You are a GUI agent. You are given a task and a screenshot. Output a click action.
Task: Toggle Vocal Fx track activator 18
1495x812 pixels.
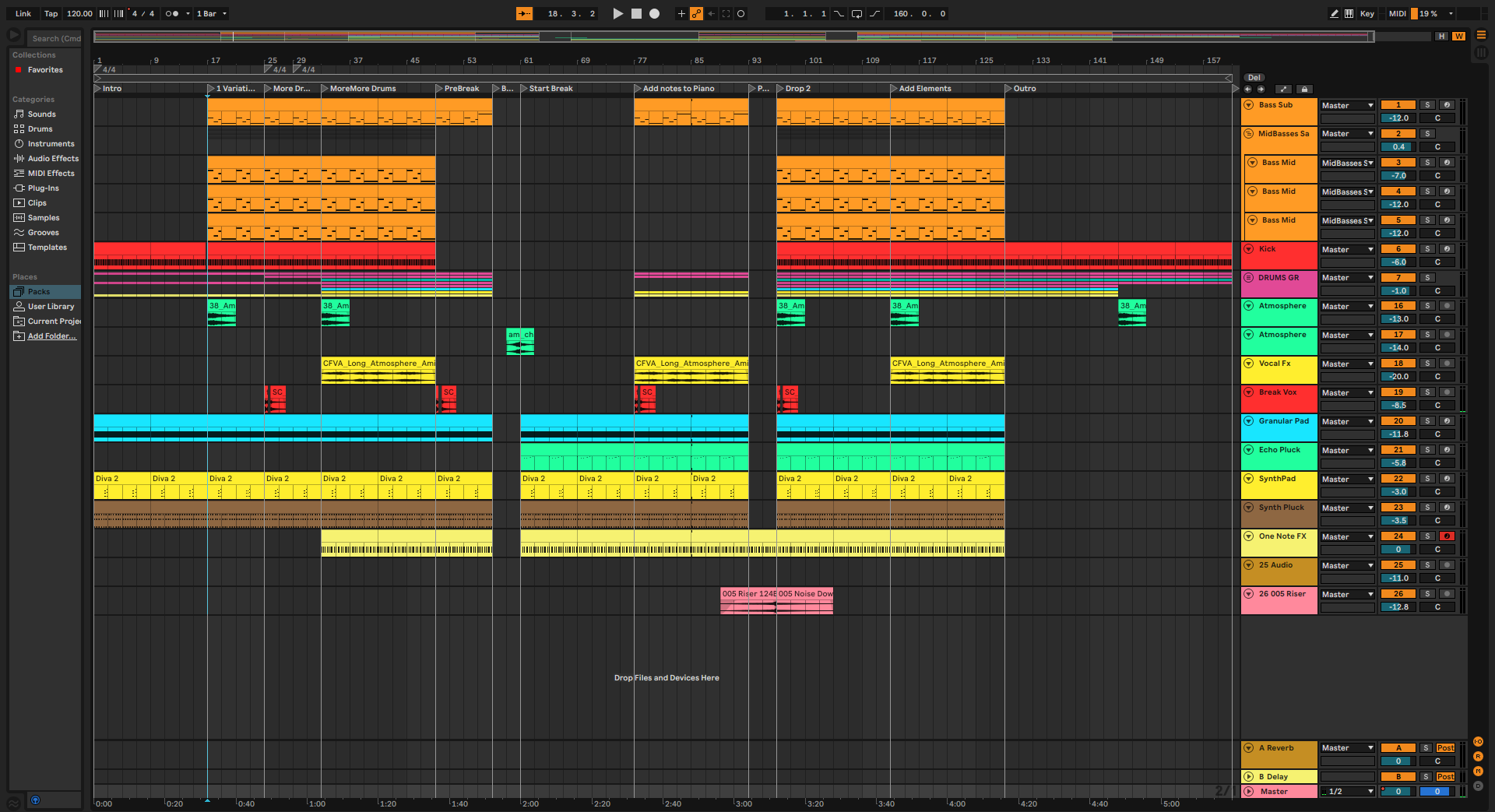[x=1398, y=364]
